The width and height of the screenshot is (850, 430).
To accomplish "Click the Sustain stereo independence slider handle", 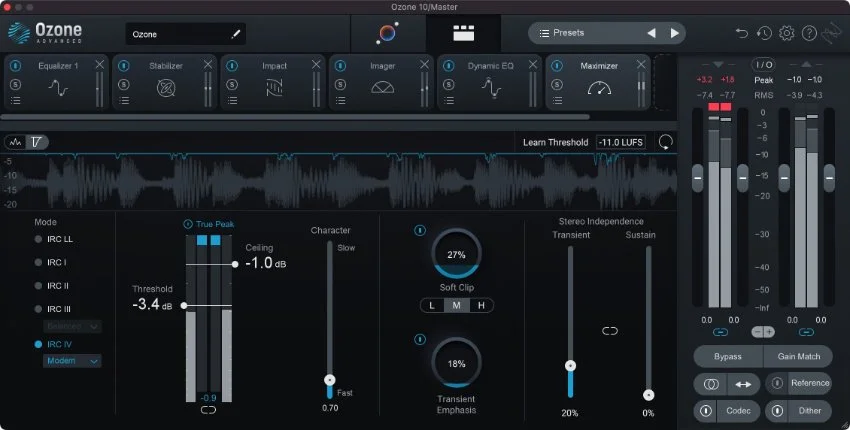I will (x=648, y=395).
